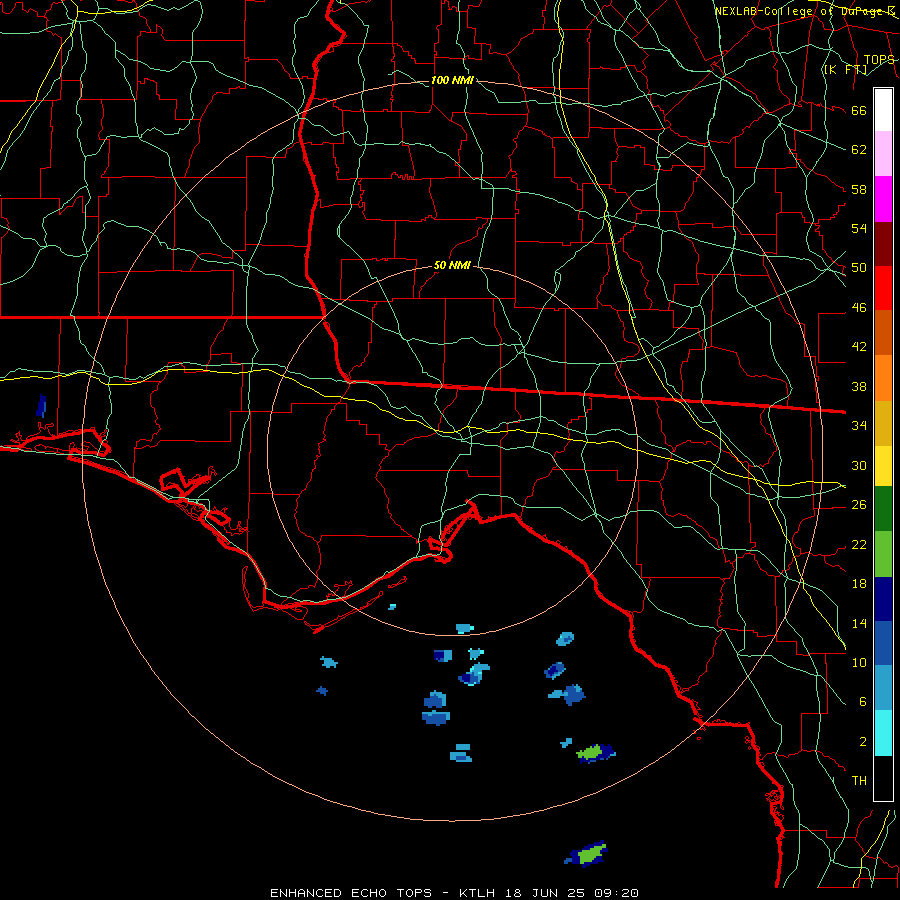This screenshot has width=900, height=900.
Task: Click the '10' legend value
Action: click(859, 663)
